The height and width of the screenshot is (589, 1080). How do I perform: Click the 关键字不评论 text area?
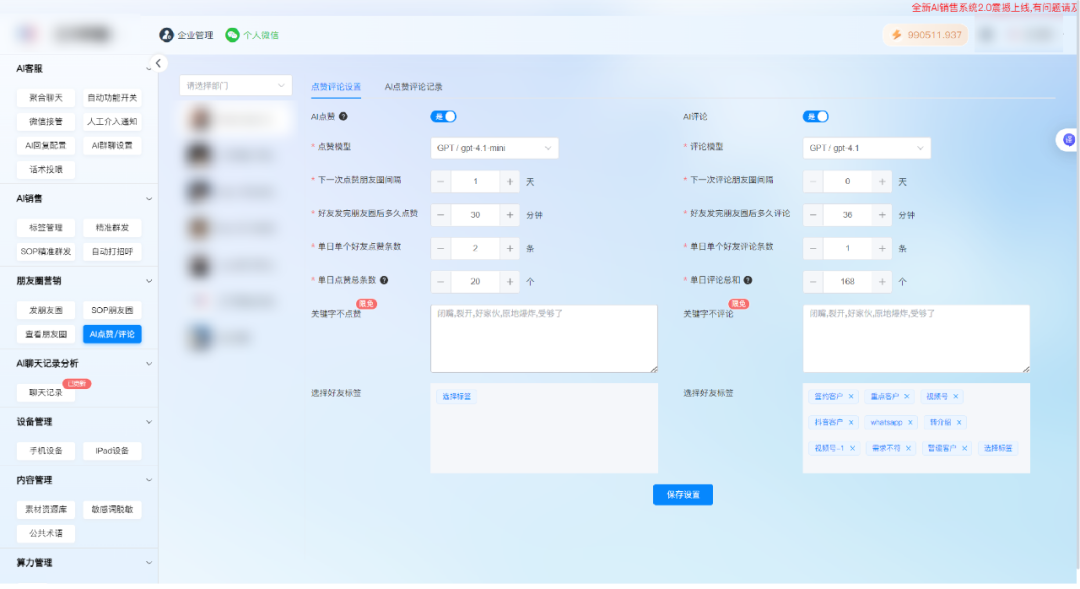(916, 339)
